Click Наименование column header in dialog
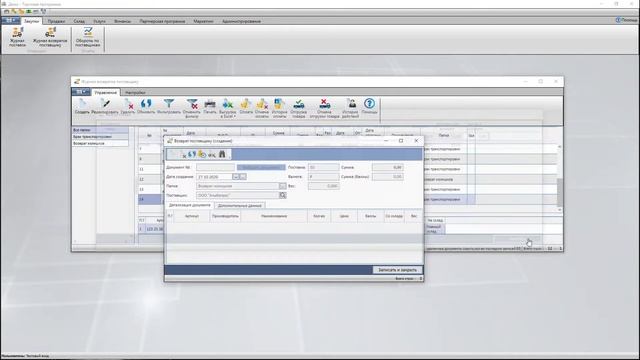640x360 pixels. [x=274, y=216]
